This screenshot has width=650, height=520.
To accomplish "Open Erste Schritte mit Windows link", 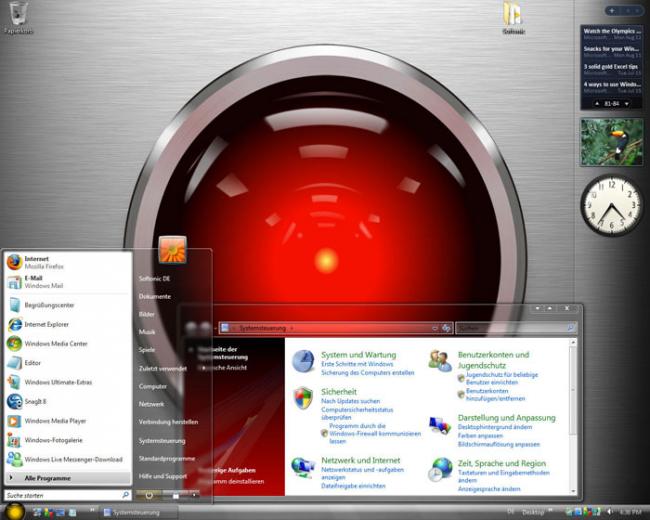I will [x=357, y=364].
